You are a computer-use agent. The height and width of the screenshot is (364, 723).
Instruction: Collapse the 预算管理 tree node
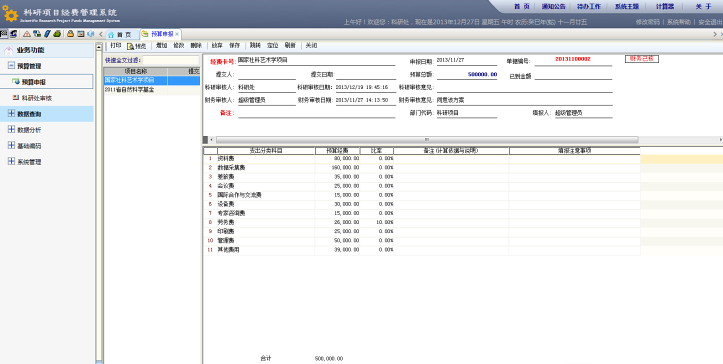[x=11, y=66]
